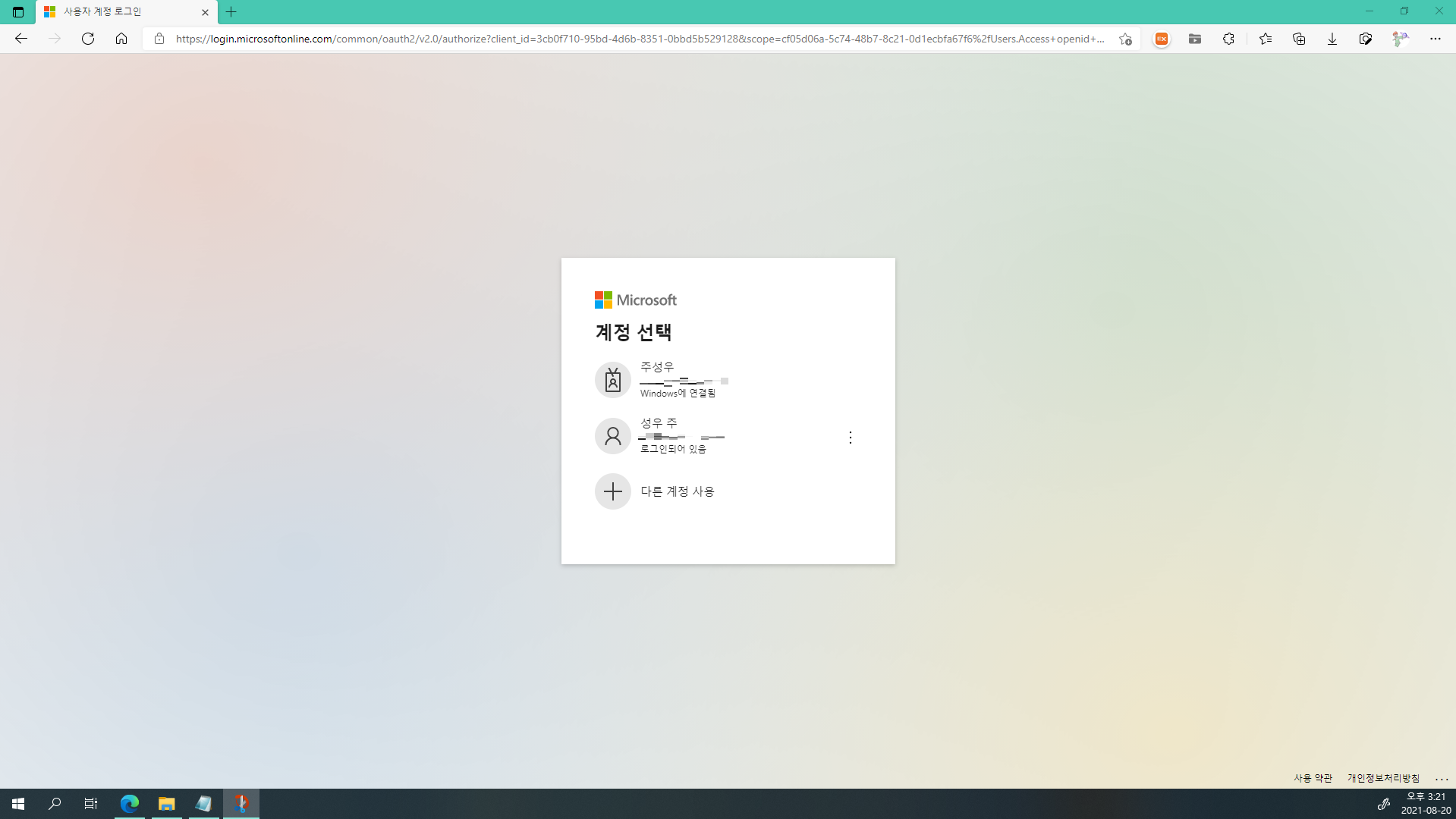Close the 사용자 계정 로그인 tab
The image size is (1456, 819).
tap(205, 12)
